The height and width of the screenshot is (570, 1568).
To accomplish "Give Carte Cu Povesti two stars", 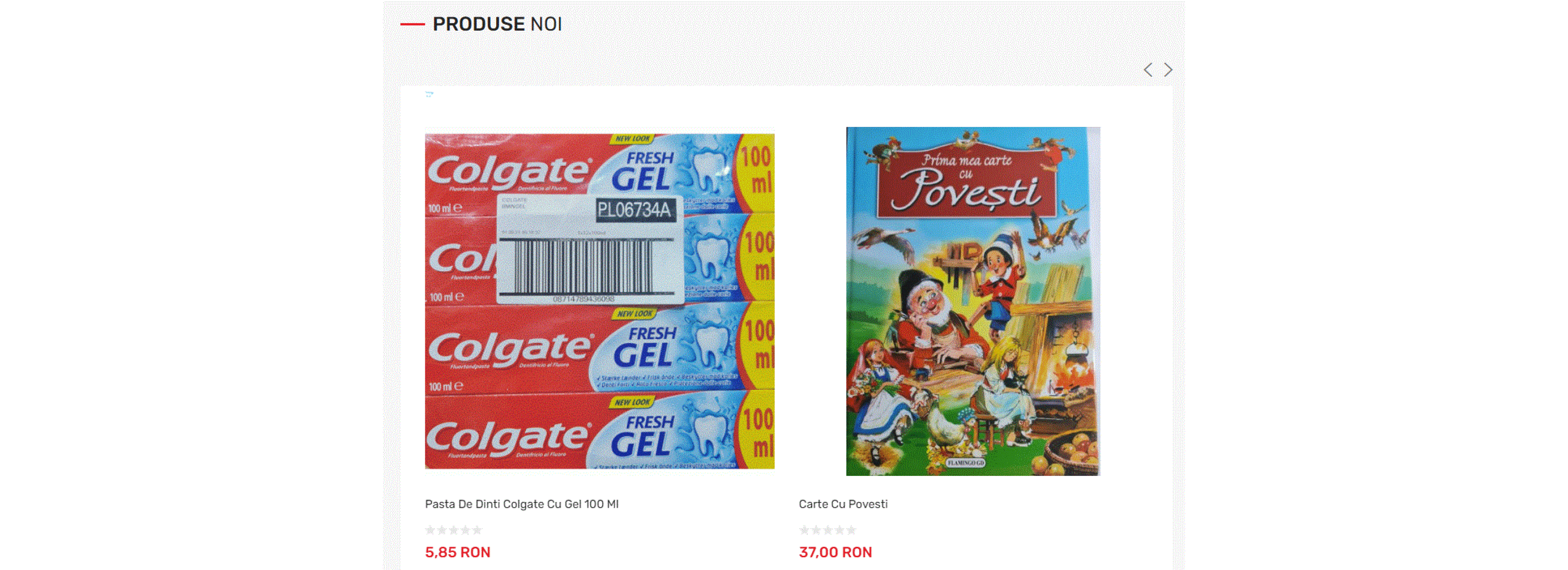I will 816,530.
